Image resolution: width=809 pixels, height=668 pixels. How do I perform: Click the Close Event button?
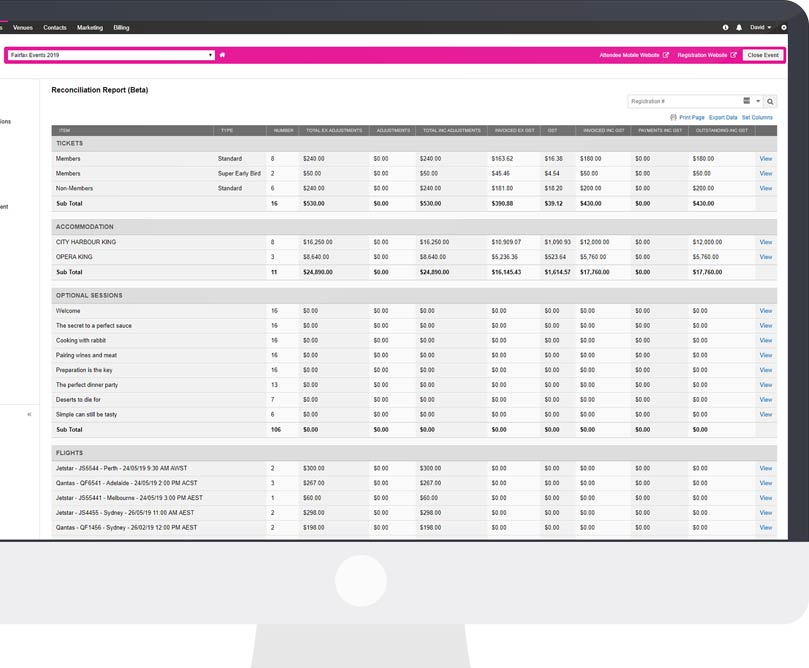[763, 55]
